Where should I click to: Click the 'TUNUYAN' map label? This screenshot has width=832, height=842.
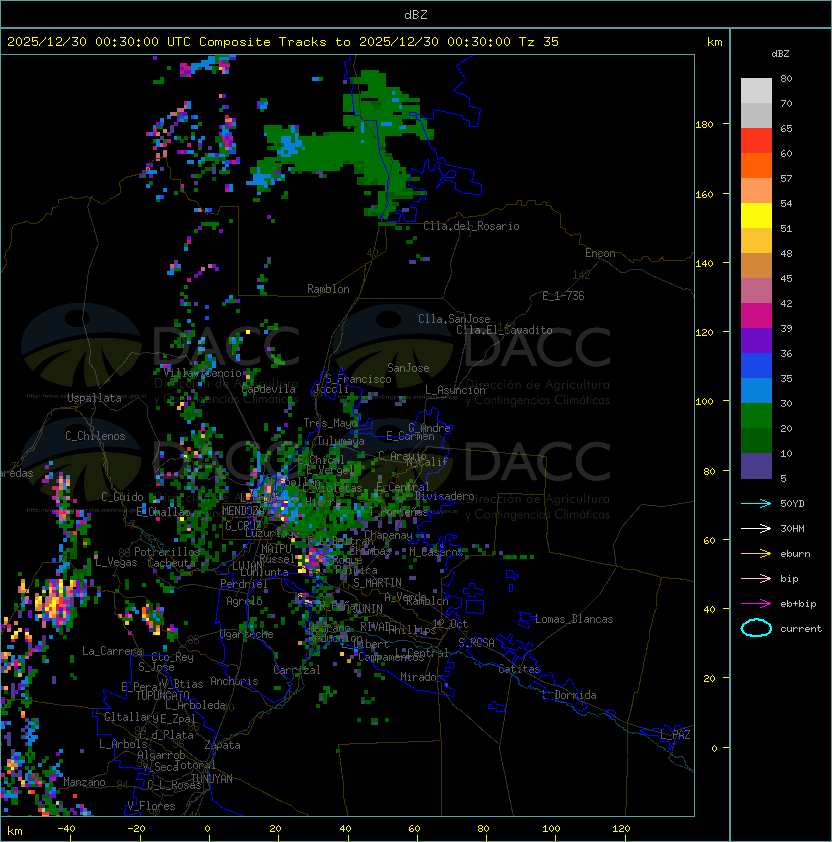(212, 779)
